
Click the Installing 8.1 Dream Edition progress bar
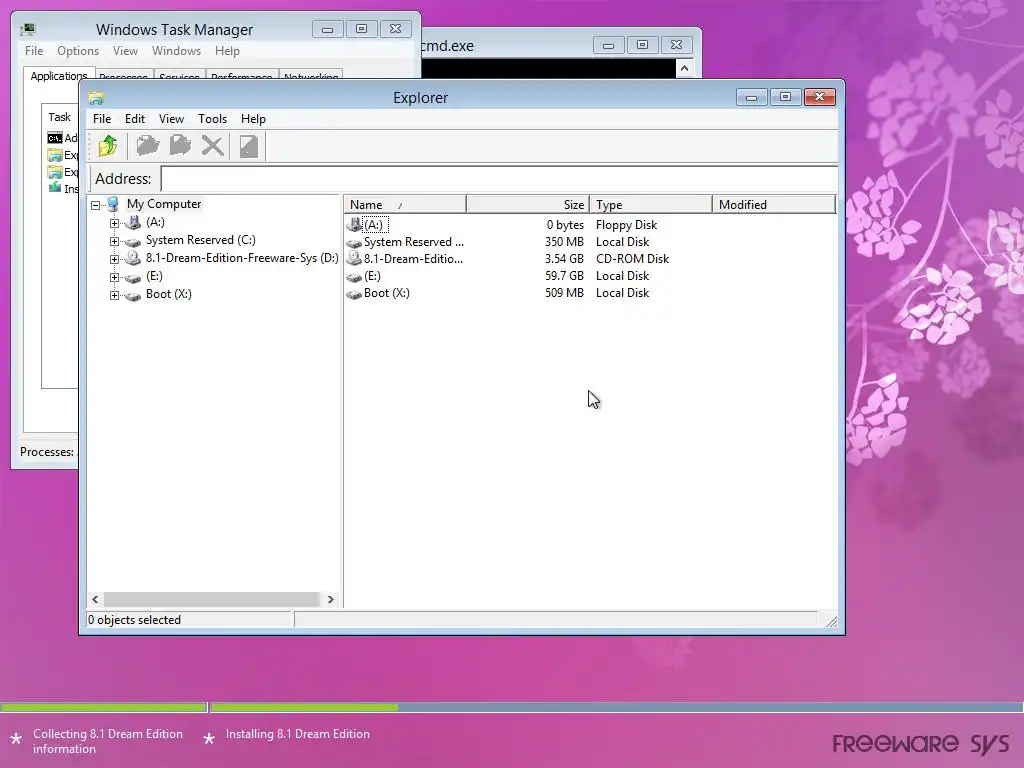pos(616,707)
